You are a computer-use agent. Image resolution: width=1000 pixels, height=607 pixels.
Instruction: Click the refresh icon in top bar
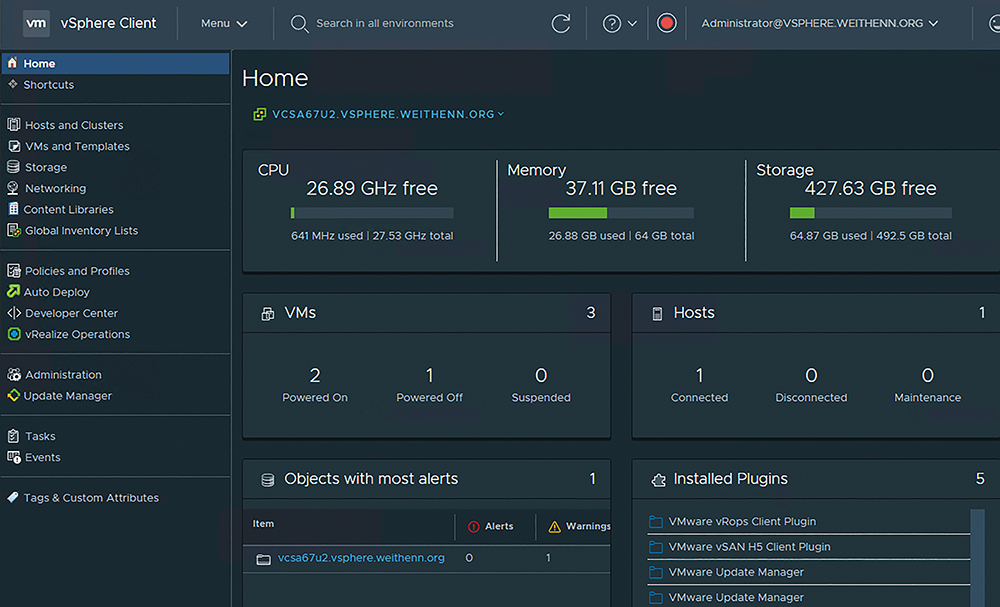[561, 24]
